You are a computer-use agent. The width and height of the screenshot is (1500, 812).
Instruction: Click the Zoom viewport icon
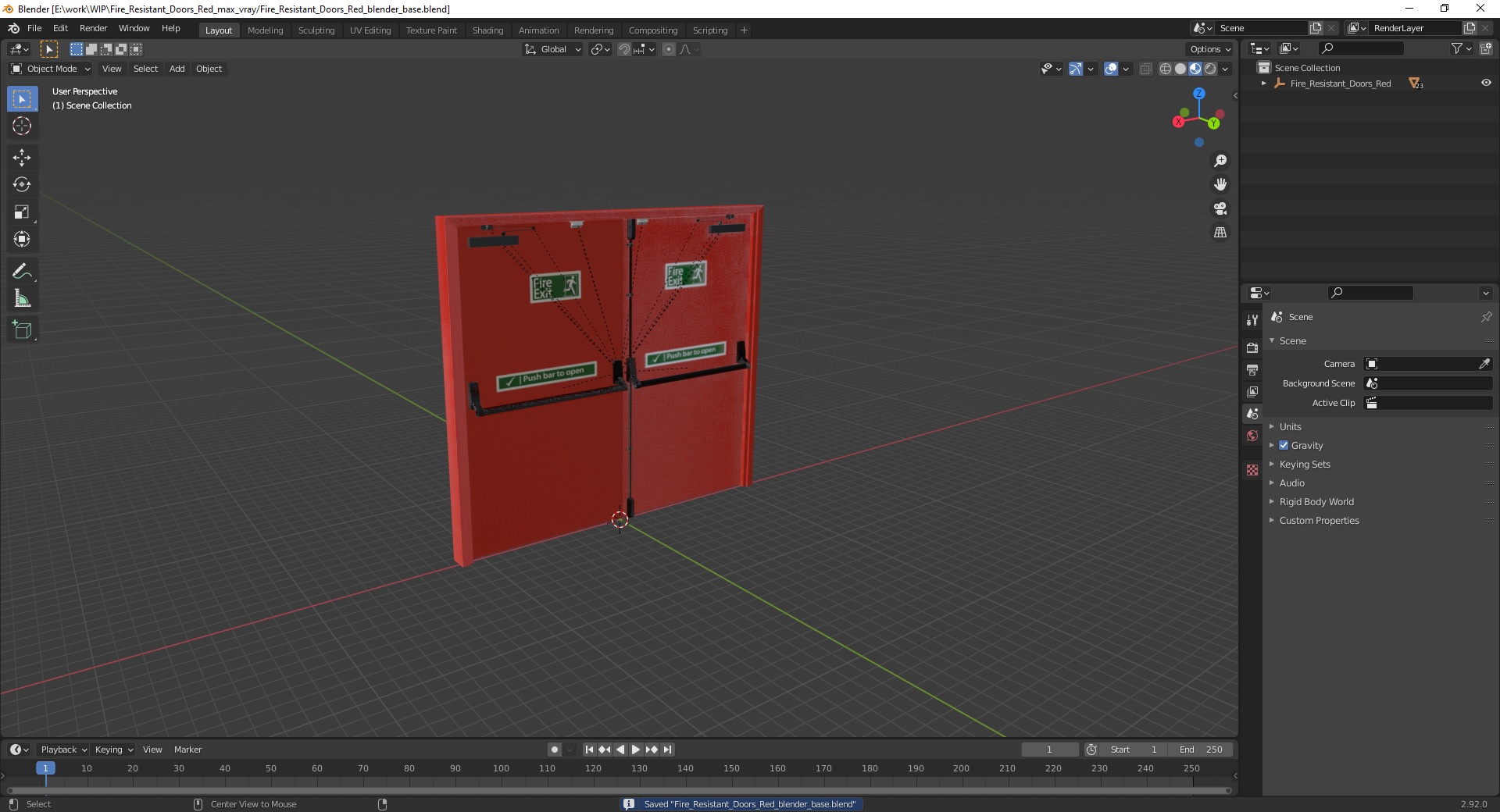[1220, 161]
